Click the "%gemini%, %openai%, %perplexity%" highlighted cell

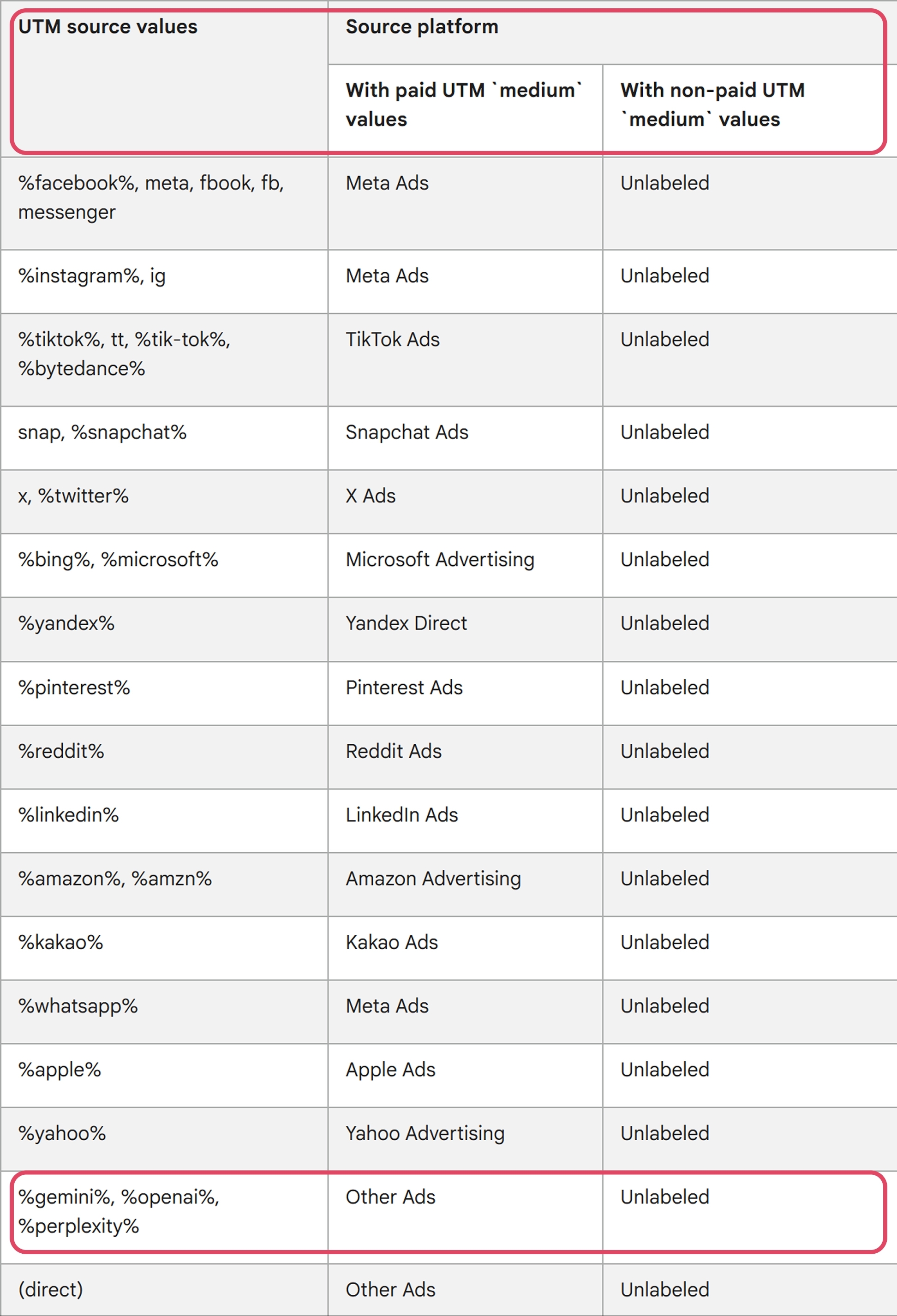(164, 1217)
